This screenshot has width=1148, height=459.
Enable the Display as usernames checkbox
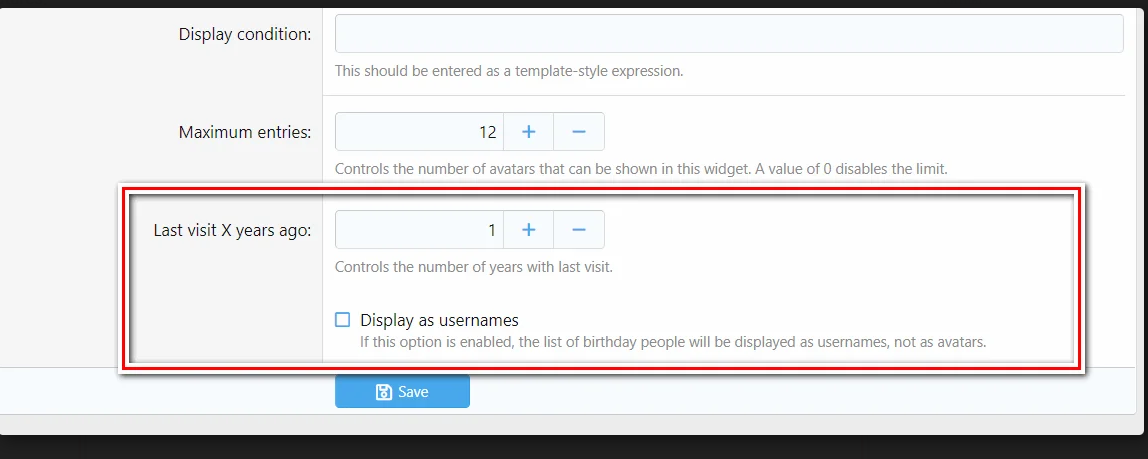coord(343,320)
